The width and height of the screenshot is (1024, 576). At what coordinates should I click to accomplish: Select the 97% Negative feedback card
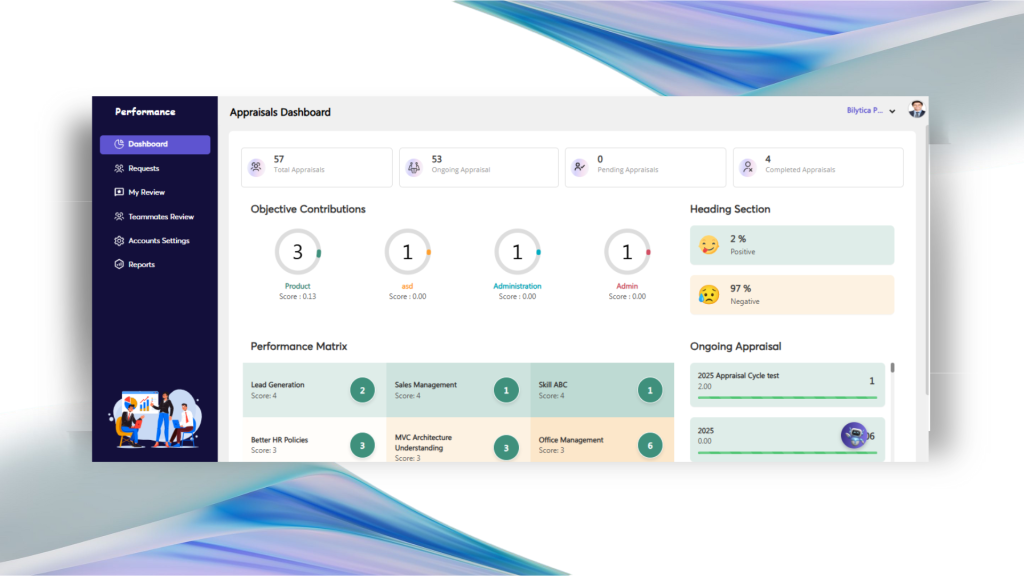[x=791, y=295]
